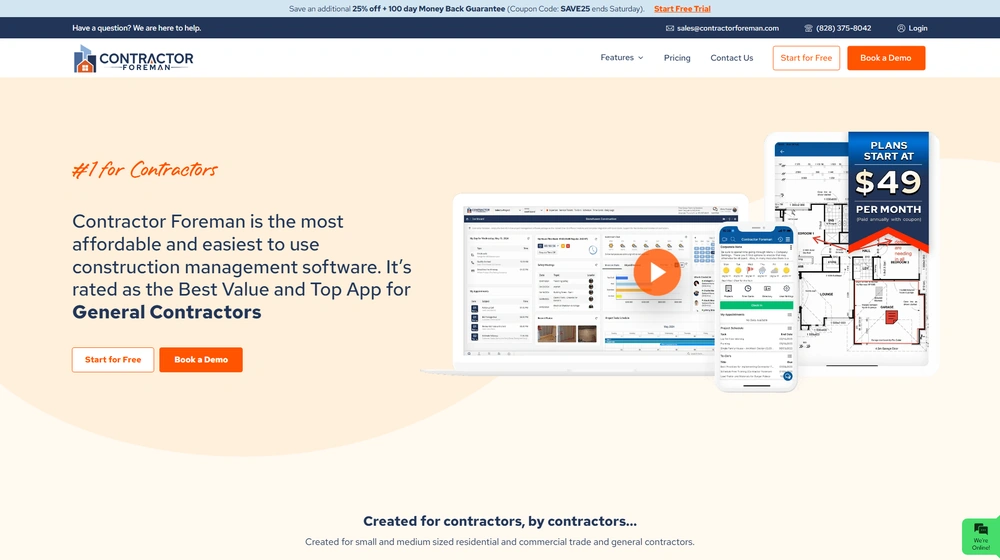Viewport: 1000px width, 560px height.
Task: Click the '#1 for Contractors' heading
Action: pos(145,170)
